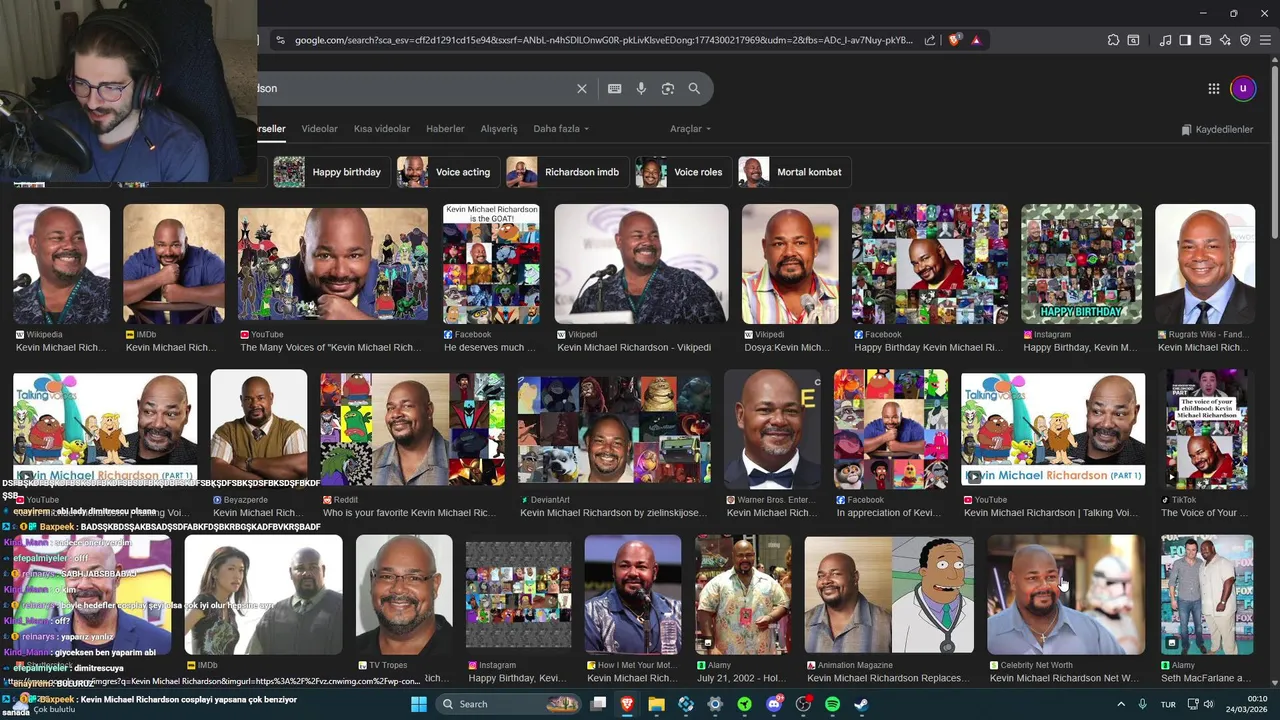
Task: Open Kaydedilenler saved items
Action: [1217, 130]
